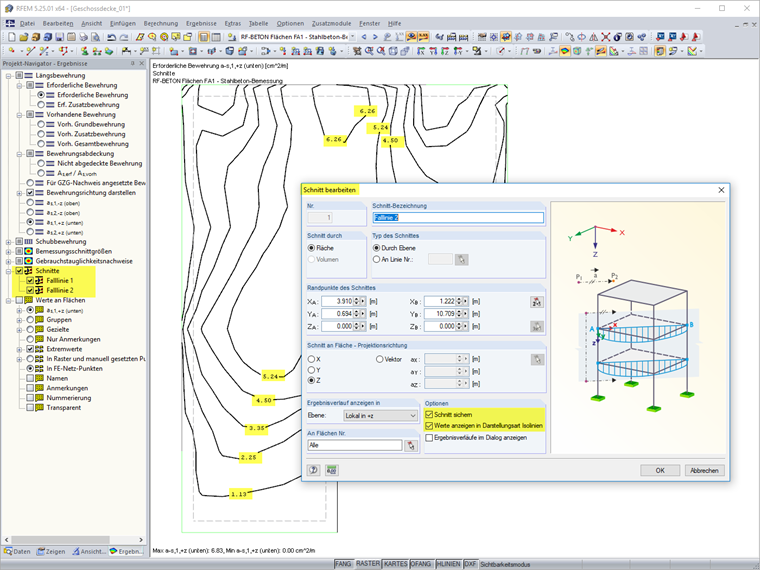Click the new line icon in second toolbar
Screen dimensions: 760x570
pos(31,51)
